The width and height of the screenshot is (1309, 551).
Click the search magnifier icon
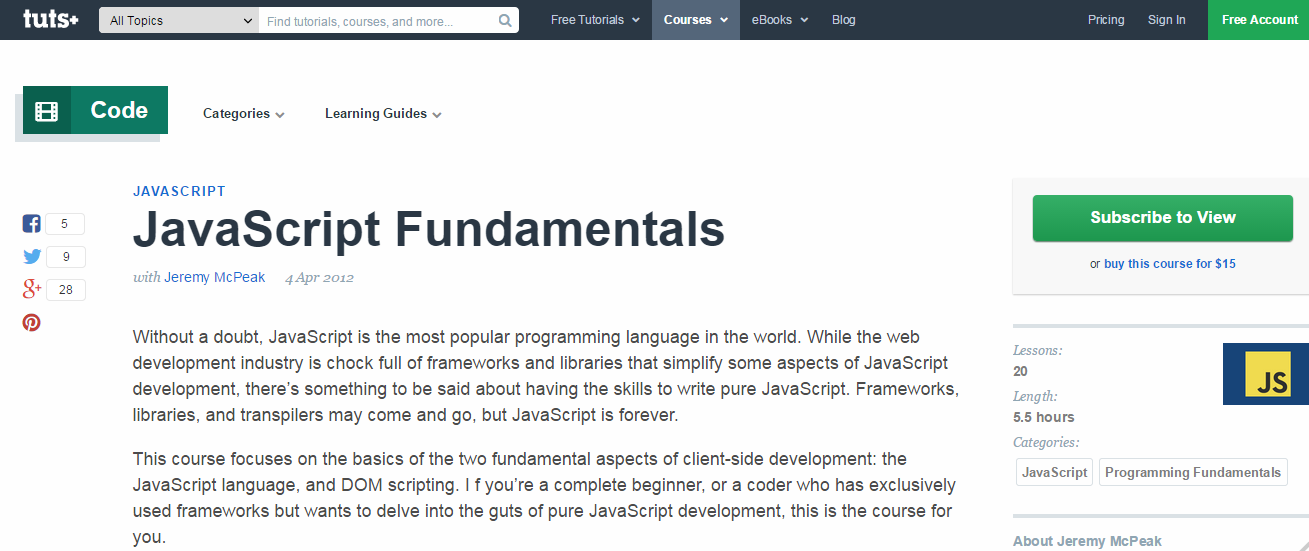(505, 20)
